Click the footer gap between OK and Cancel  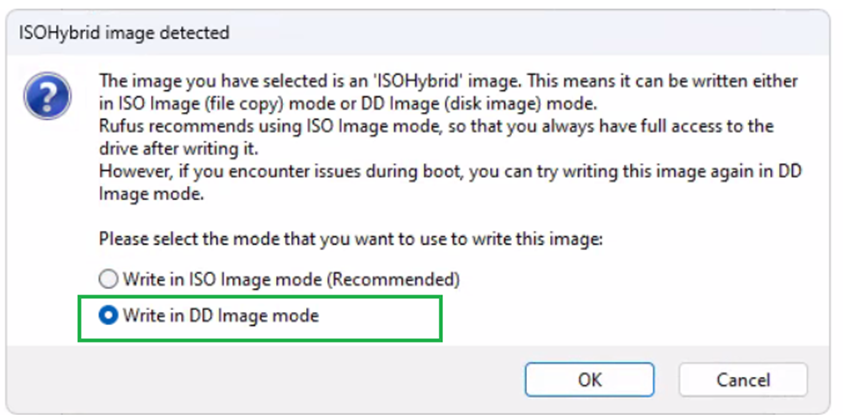pyautogui.click(x=666, y=380)
